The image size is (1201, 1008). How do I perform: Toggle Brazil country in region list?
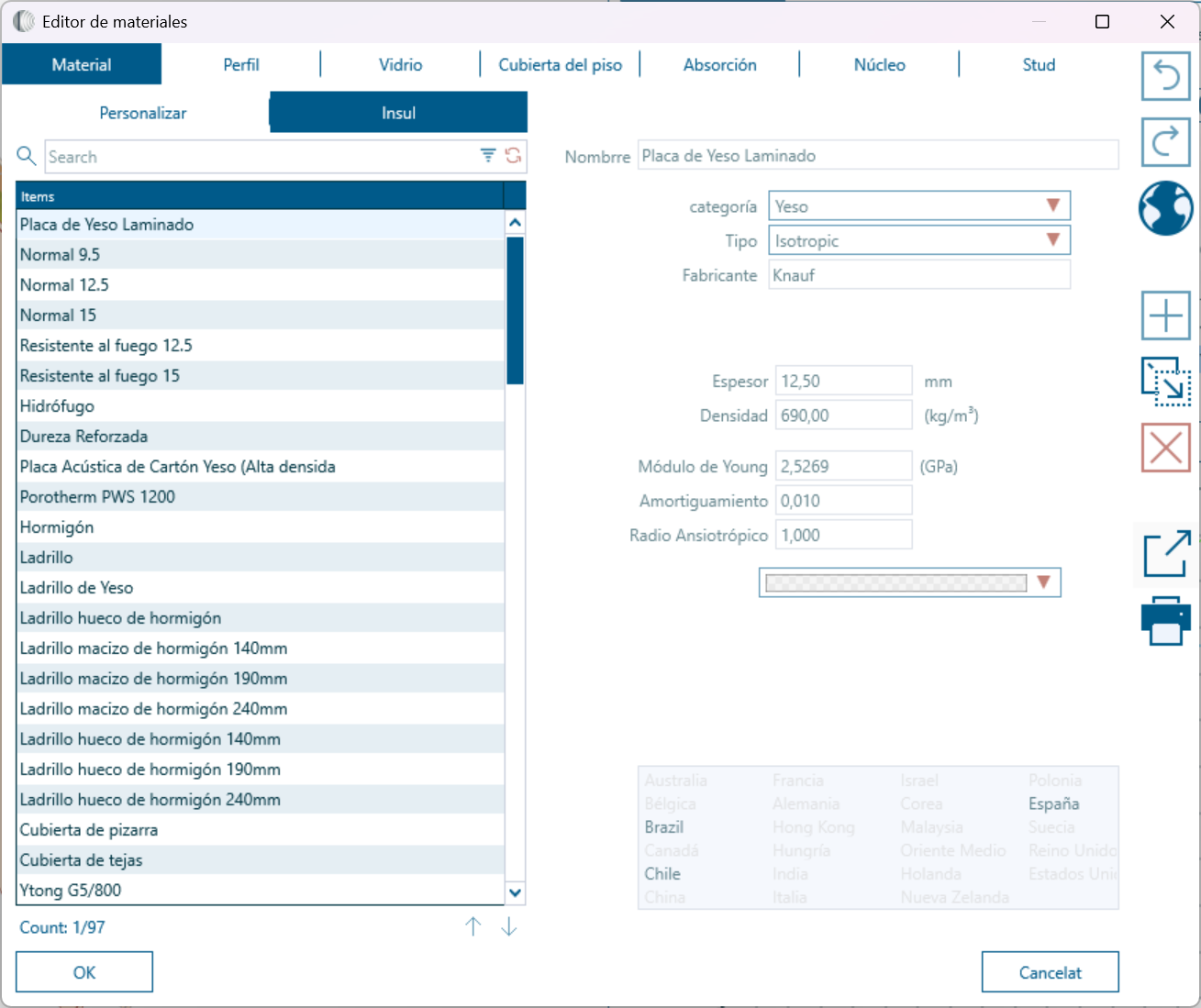point(664,827)
